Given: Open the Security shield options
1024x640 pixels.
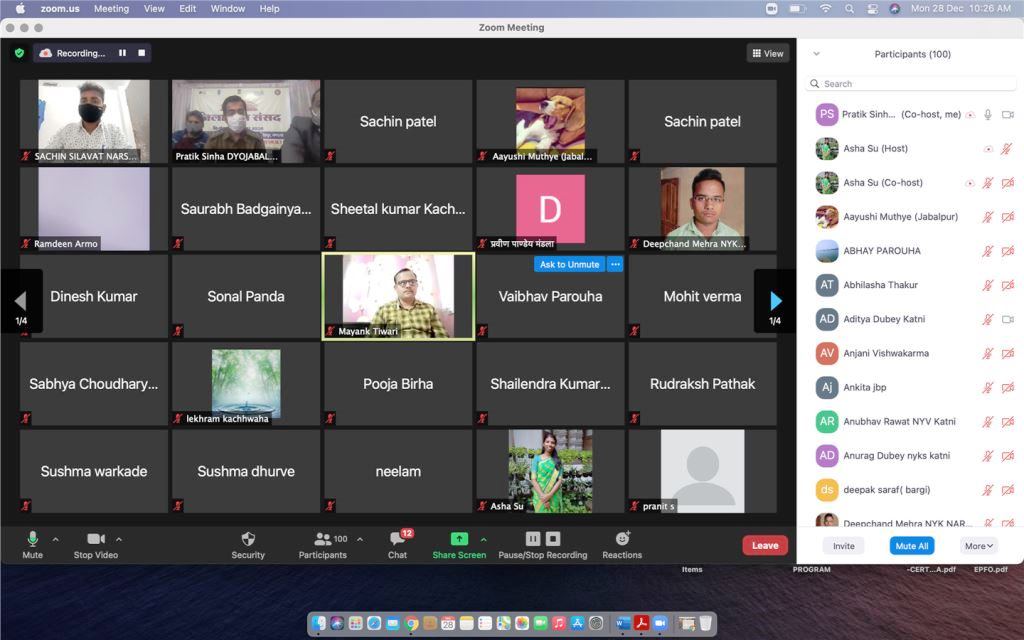Looking at the screenshot, I should tap(248, 539).
